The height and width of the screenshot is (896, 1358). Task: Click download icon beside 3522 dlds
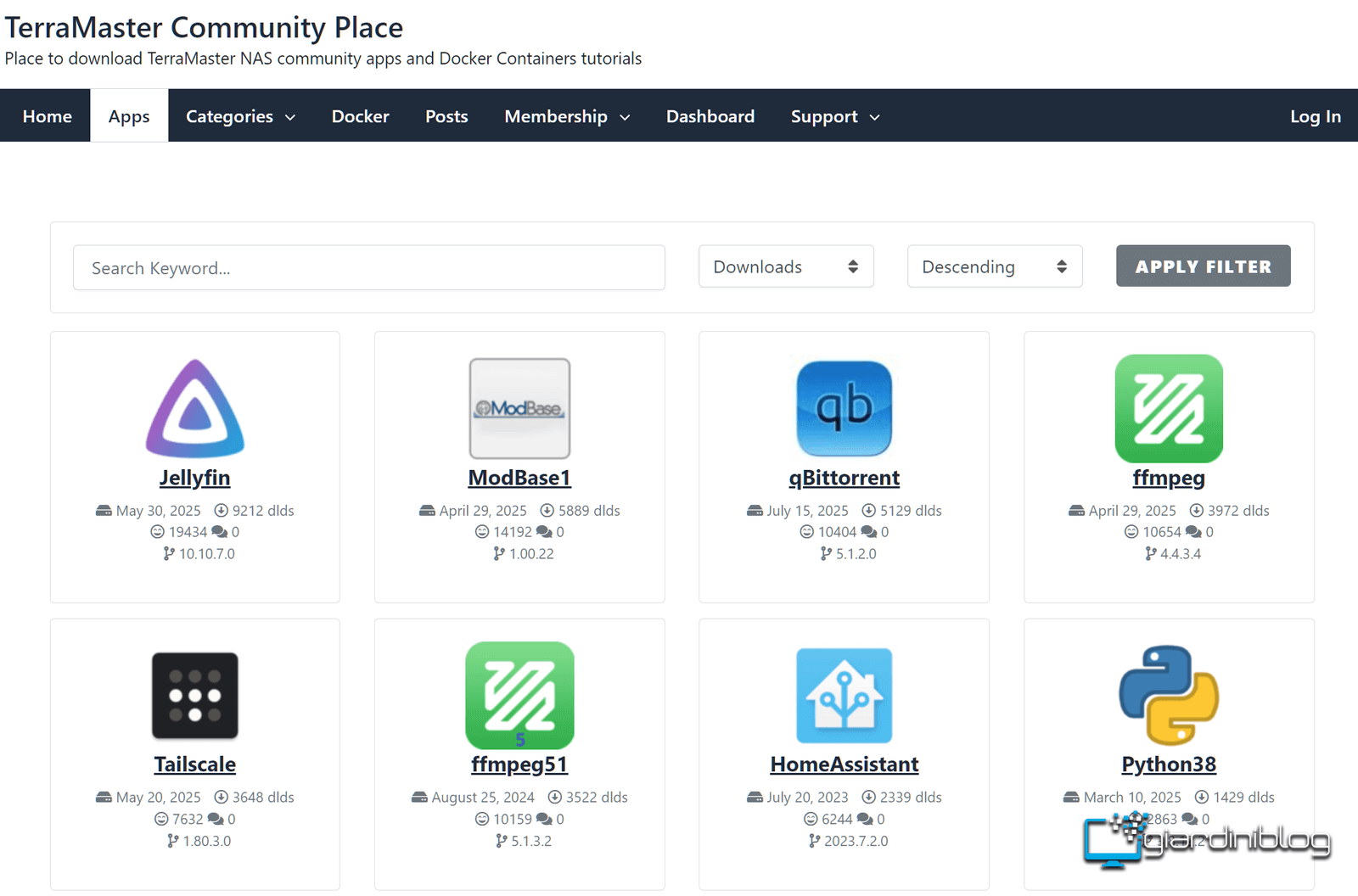coord(554,798)
